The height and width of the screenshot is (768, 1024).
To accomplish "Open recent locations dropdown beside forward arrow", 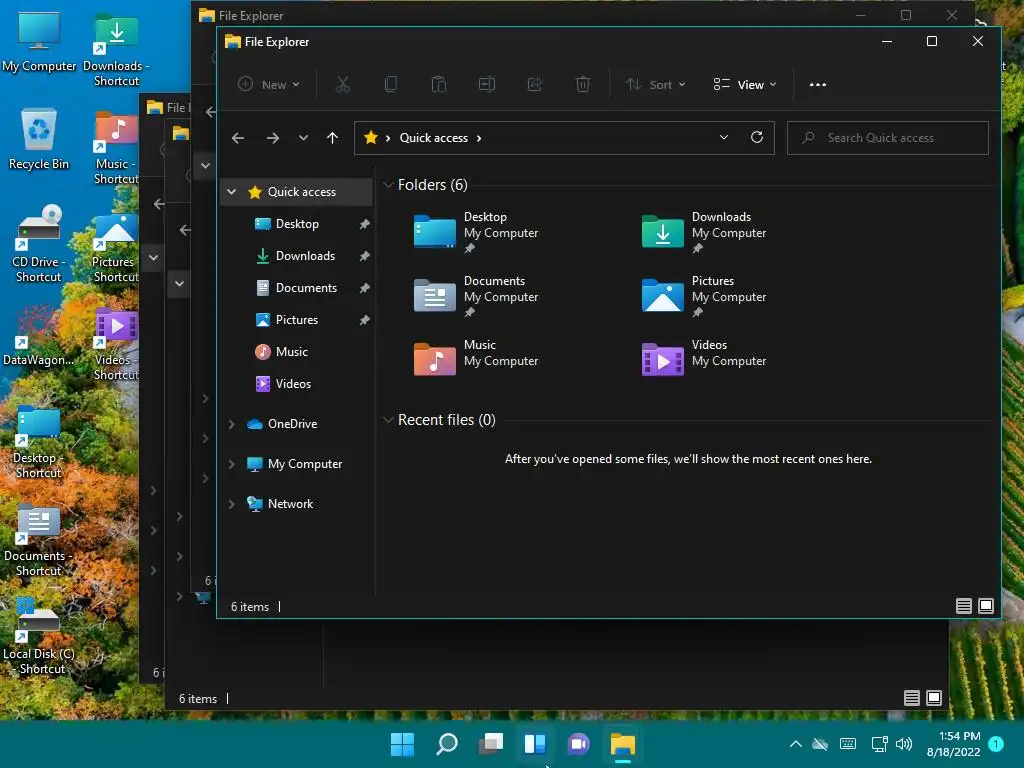I will (x=303, y=138).
